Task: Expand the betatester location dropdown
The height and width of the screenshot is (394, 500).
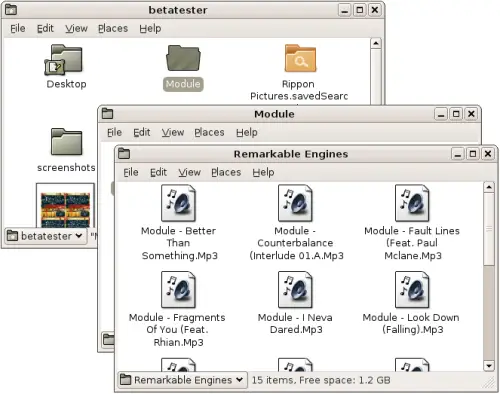Action: pyautogui.click(x=45, y=236)
